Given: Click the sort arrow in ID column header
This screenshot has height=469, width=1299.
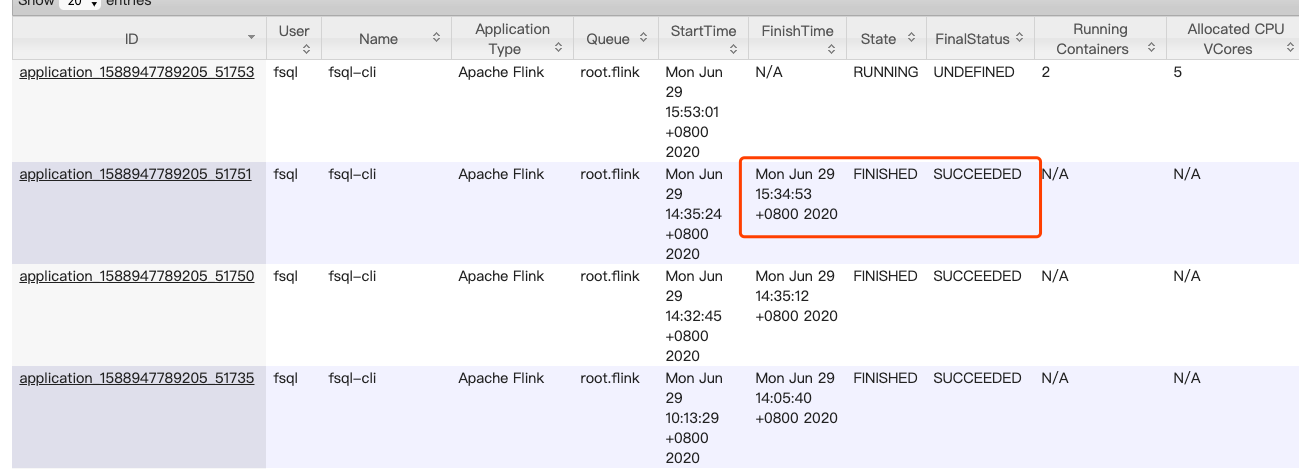Looking at the screenshot, I should 251,38.
